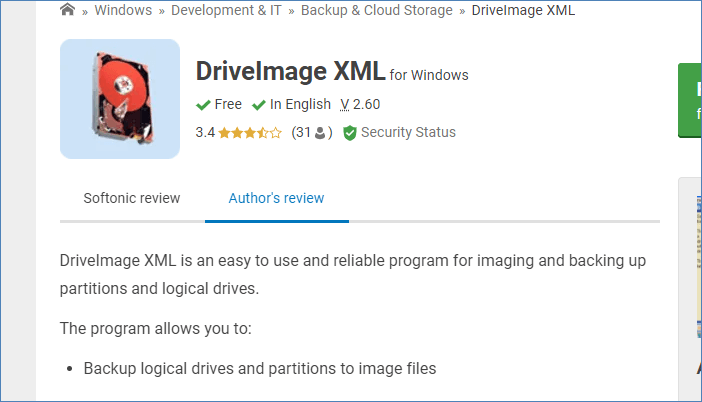Click the green download button at right edge
This screenshot has height=402, width=702.
[690, 100]
